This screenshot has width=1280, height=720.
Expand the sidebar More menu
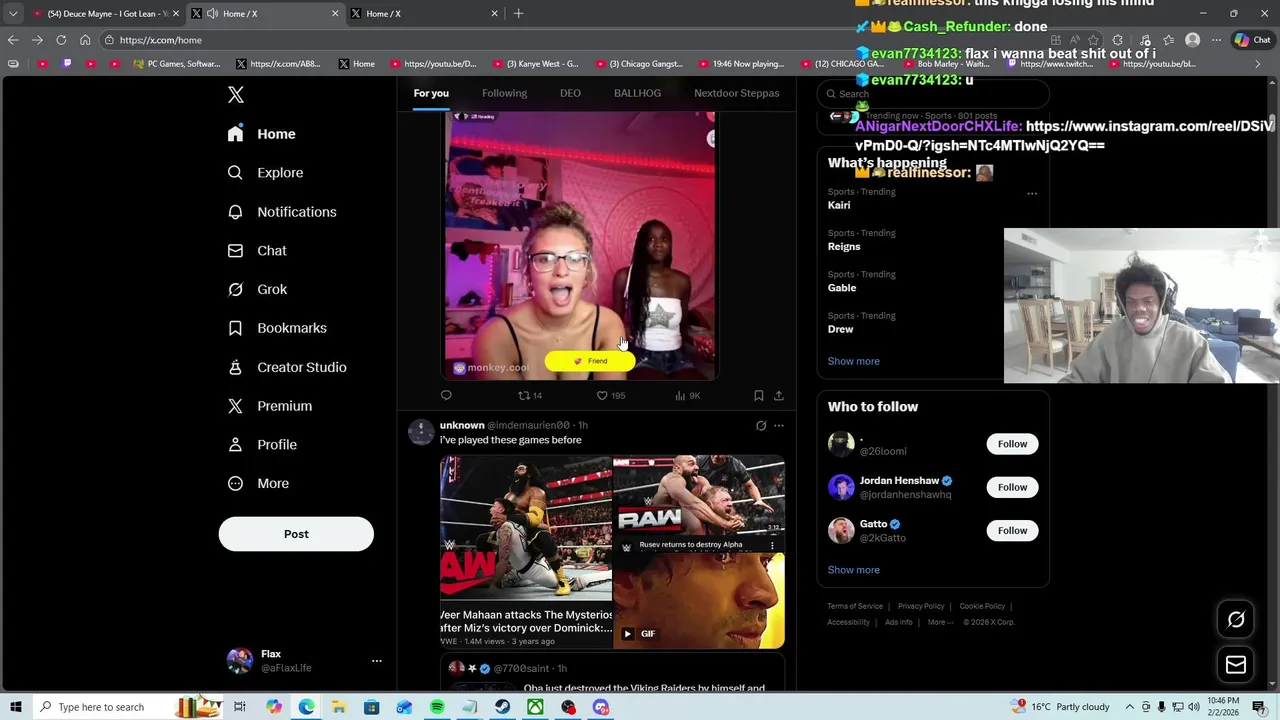(x=258, y=484)
